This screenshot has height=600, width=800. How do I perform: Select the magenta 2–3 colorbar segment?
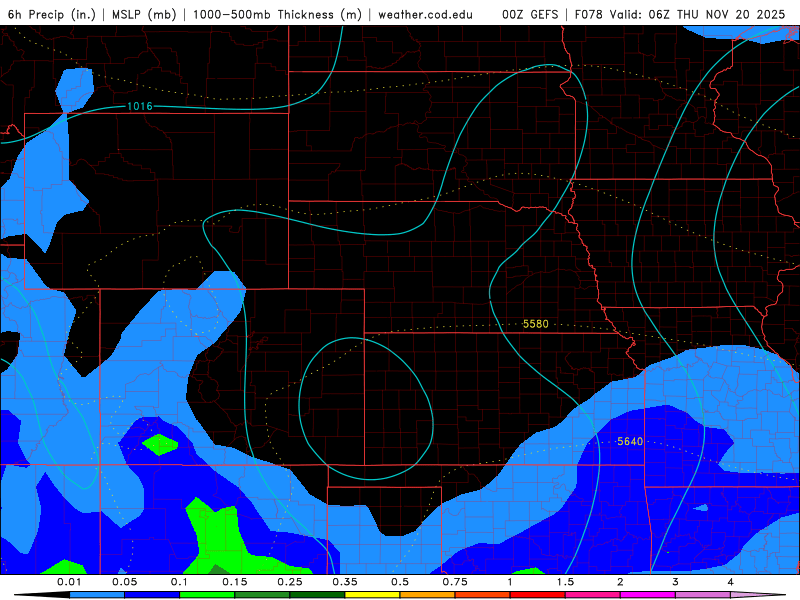[648, 595]
